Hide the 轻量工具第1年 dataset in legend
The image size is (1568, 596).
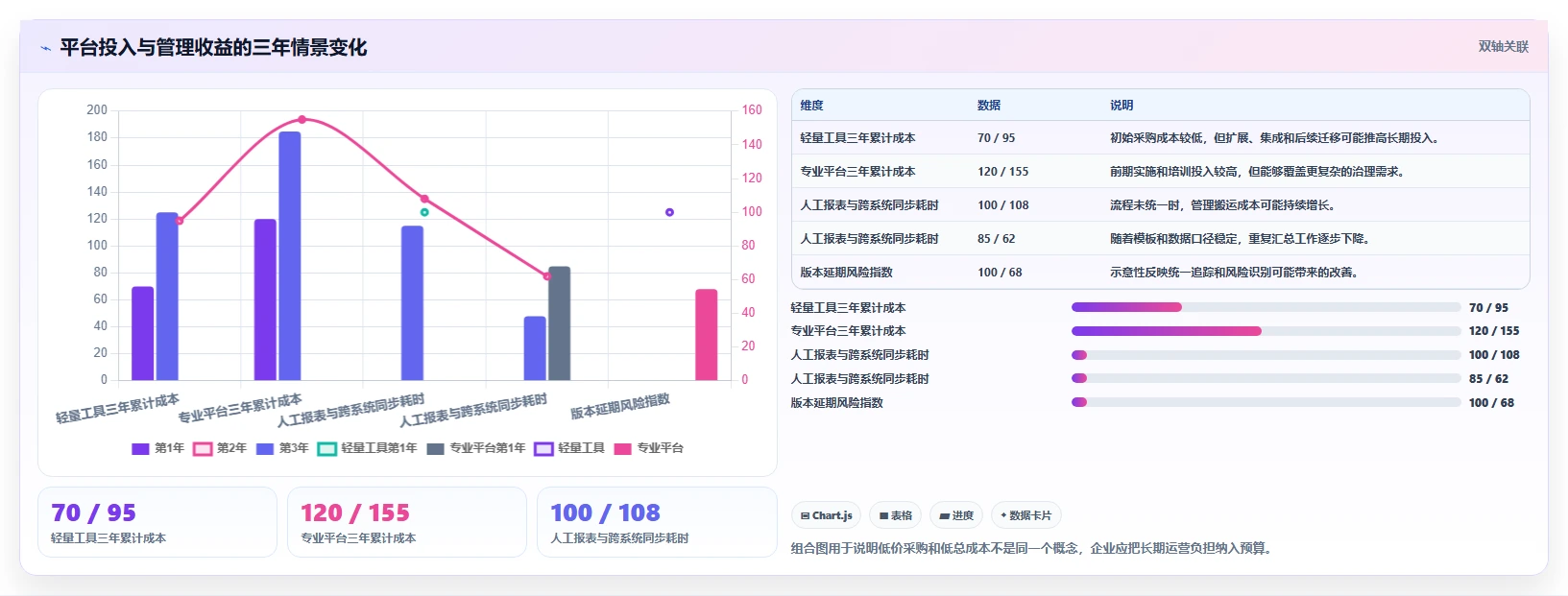coord(368,448)
